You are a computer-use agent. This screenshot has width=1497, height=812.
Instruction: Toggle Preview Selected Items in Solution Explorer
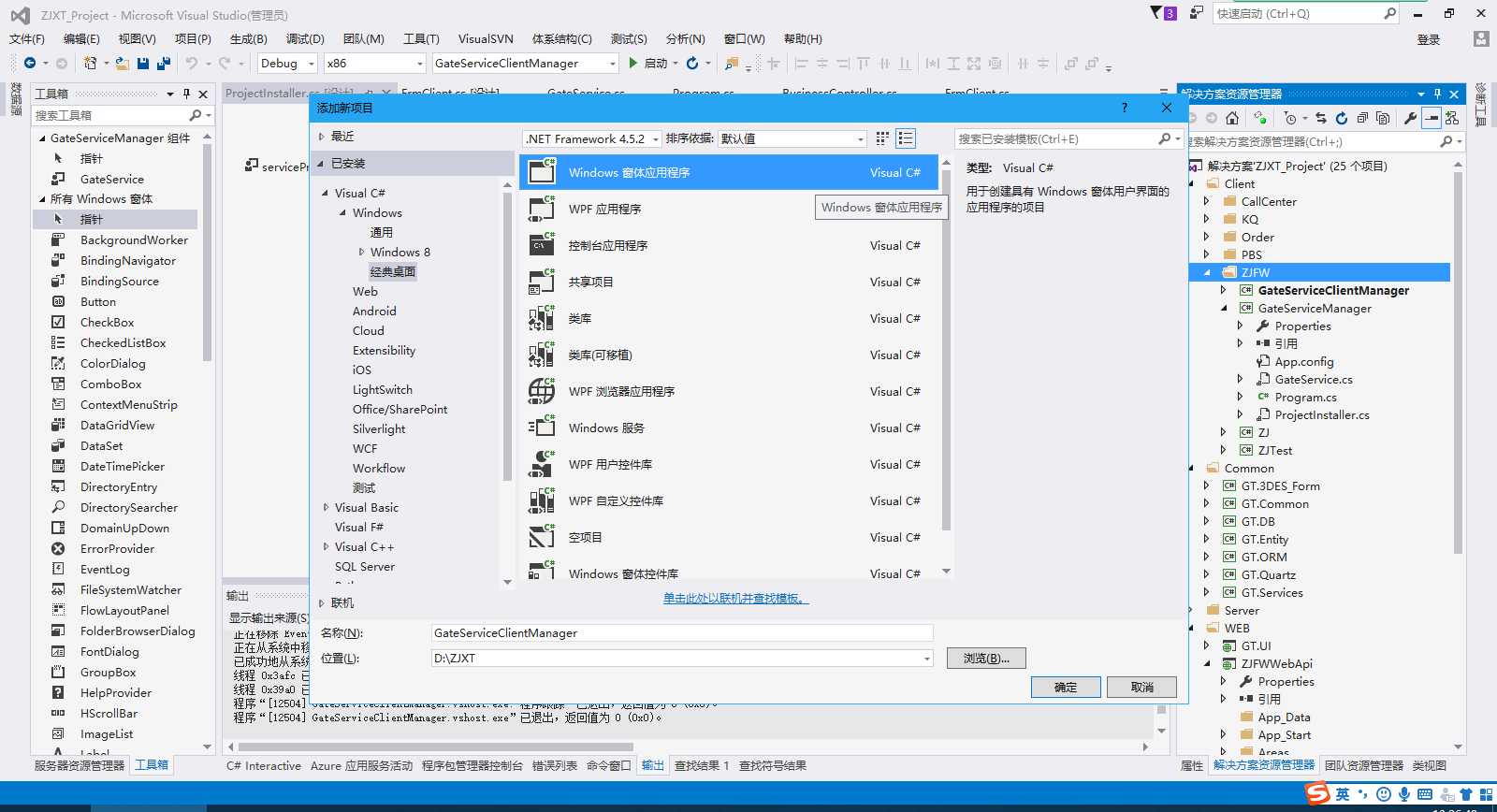(1431, 118)
